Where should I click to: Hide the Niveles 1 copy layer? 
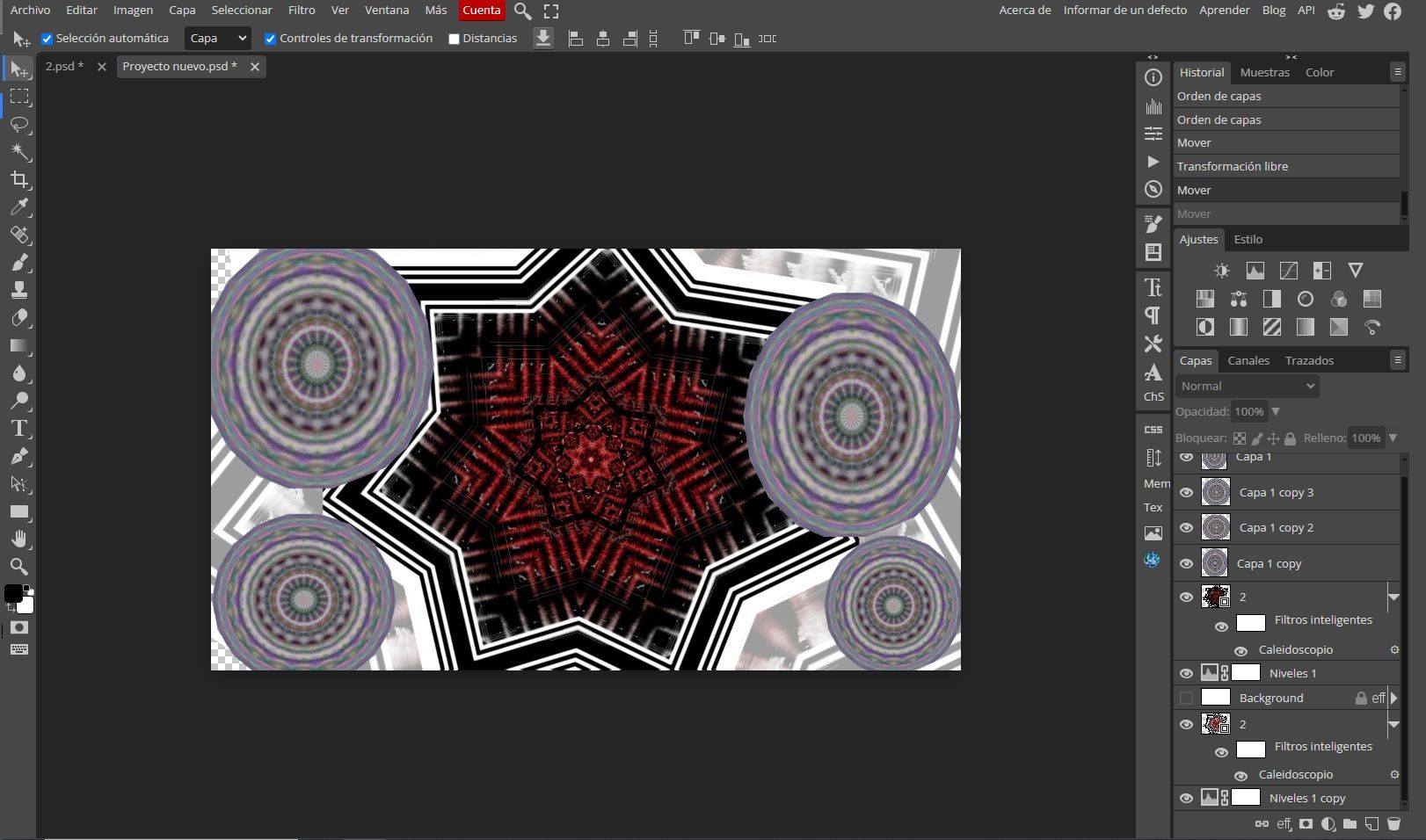click(1186, 799)
